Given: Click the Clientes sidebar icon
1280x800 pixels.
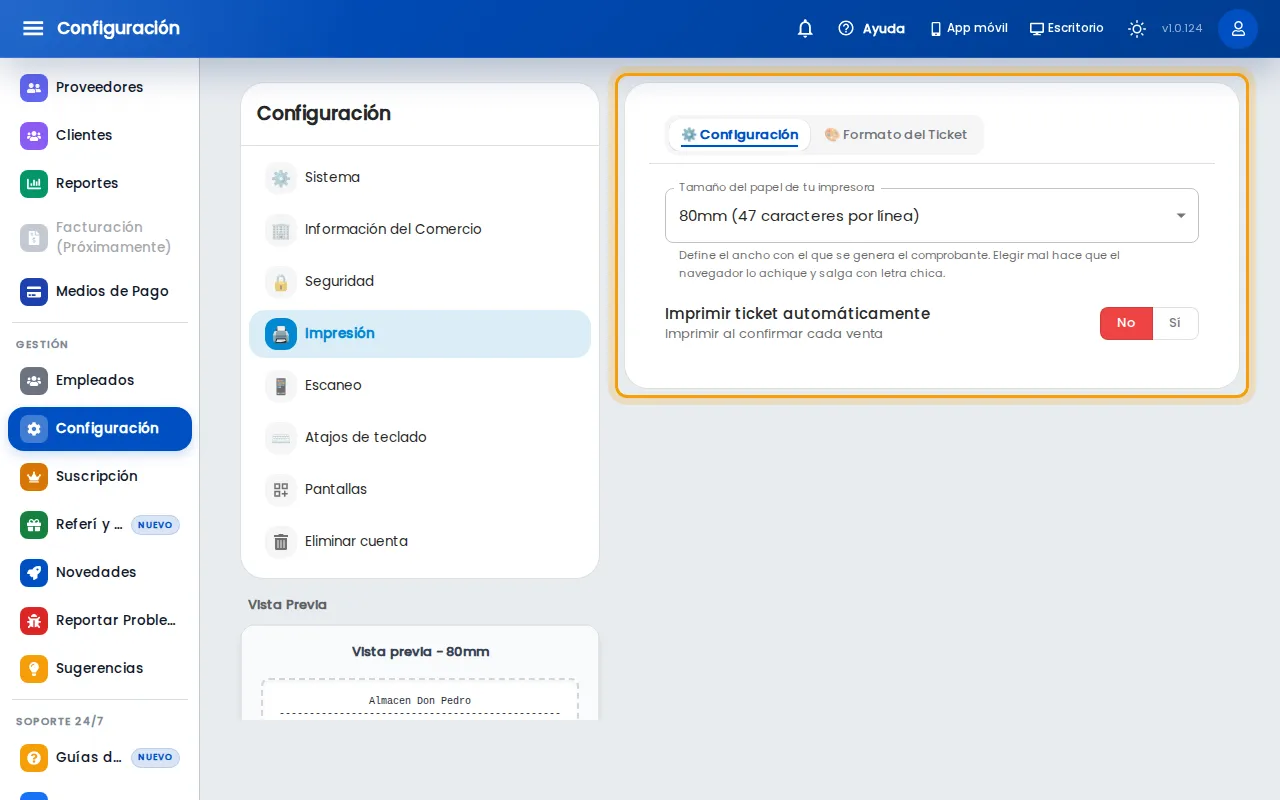Looking at the screenshot, I should tap(34, 135).
